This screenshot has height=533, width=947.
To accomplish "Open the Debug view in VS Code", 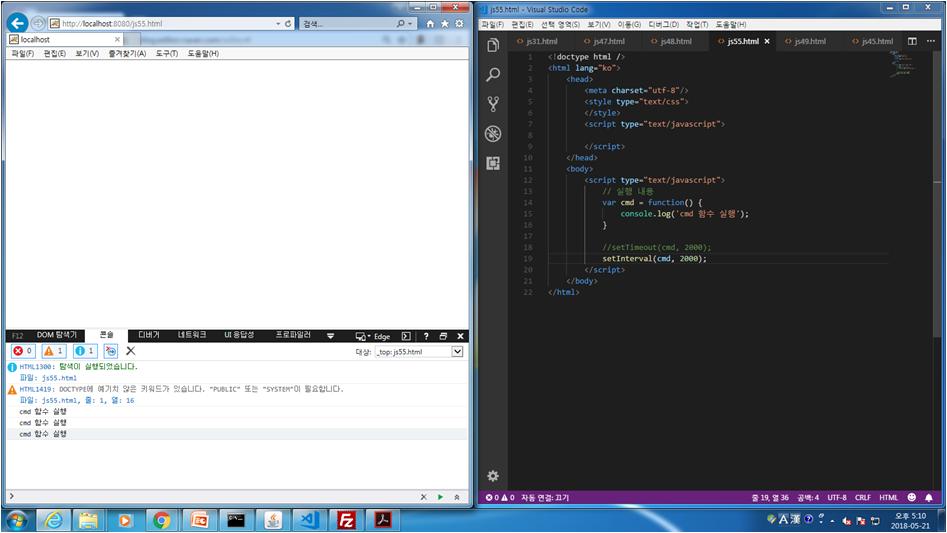I will pyautogui.click(x=493, y=133).
